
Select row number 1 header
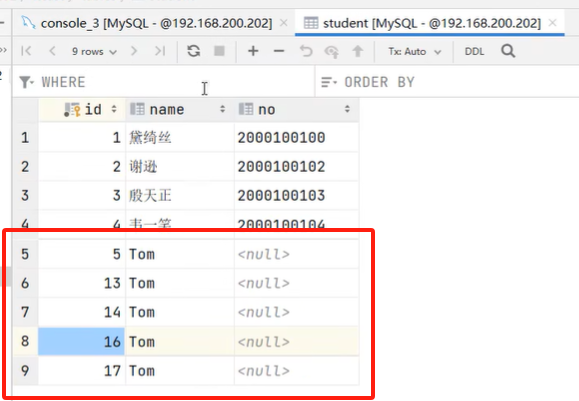[25, 138]
